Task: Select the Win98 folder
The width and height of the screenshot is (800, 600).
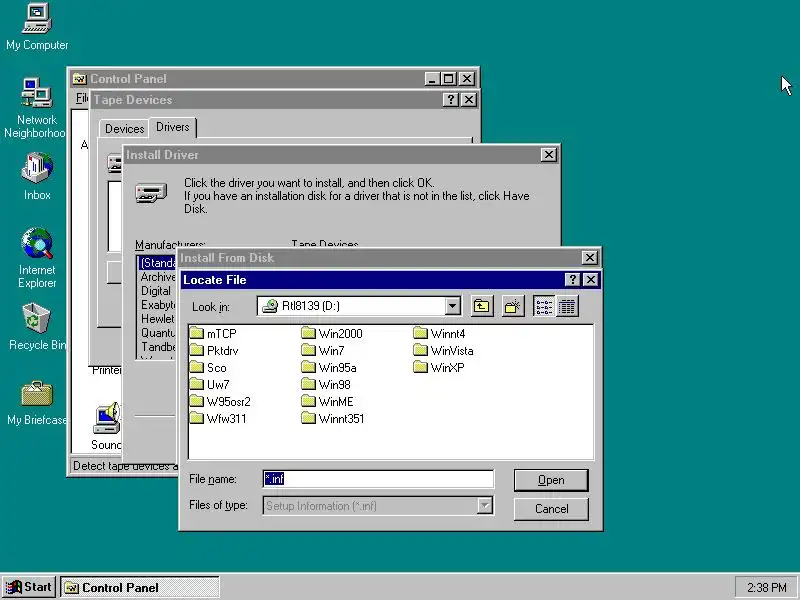Action: point(326,385)
